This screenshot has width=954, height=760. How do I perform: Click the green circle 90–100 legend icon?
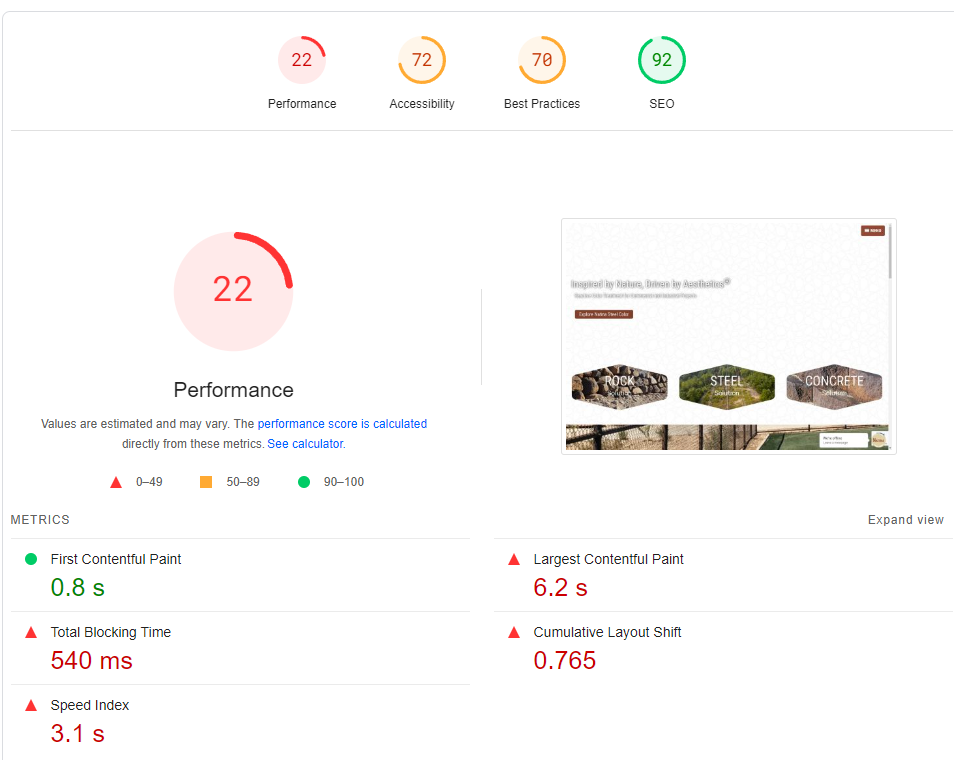point(304,482)
